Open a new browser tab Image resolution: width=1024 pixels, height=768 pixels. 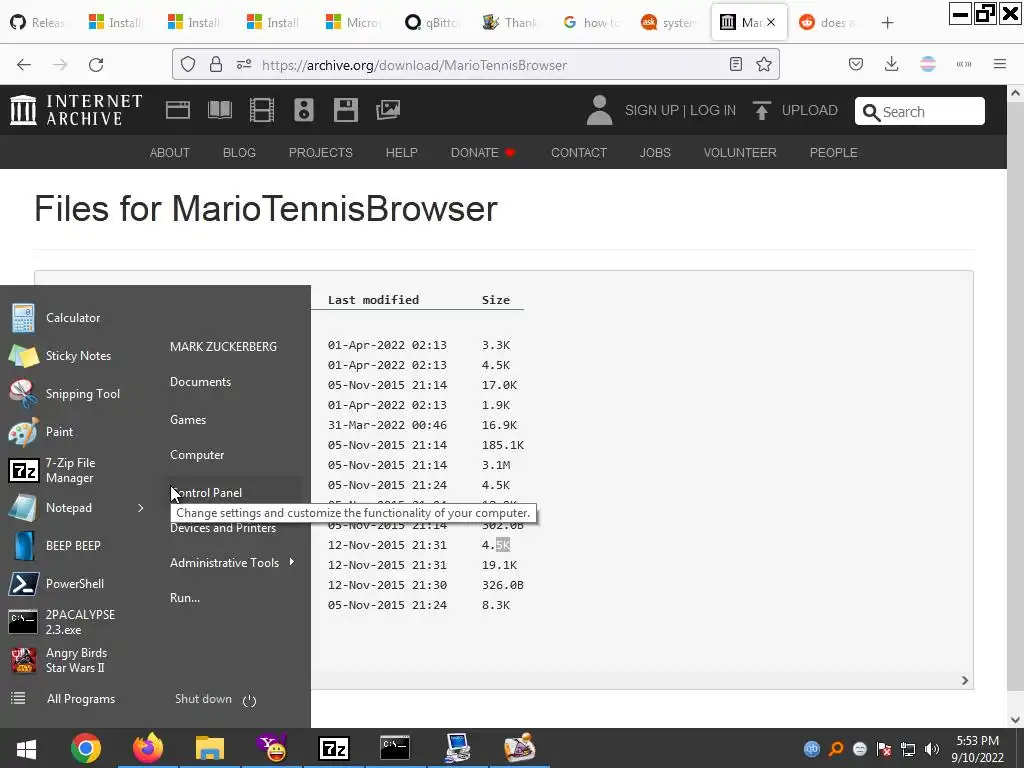click(887, 23)
